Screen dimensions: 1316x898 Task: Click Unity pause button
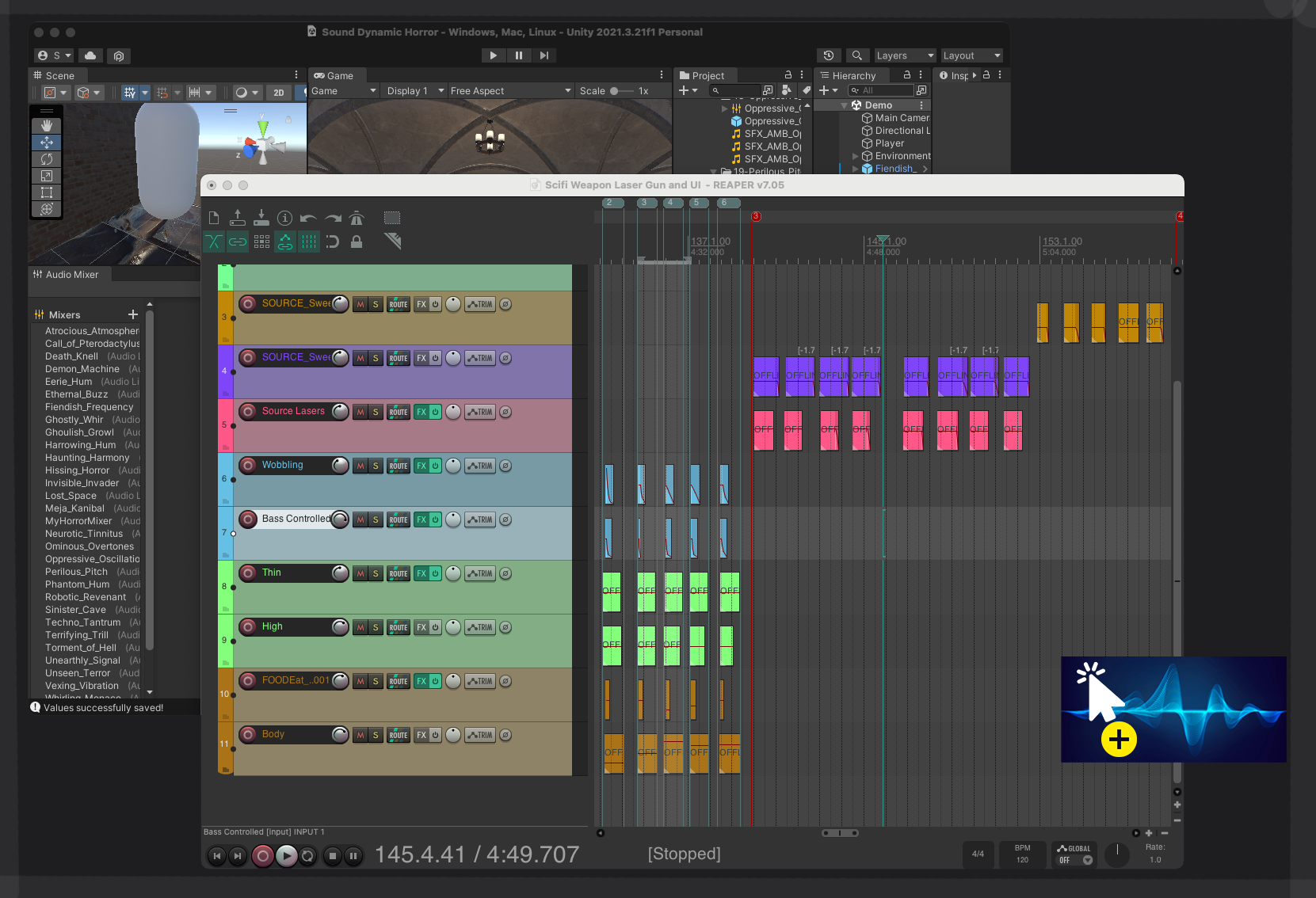(x=518, y=55)
